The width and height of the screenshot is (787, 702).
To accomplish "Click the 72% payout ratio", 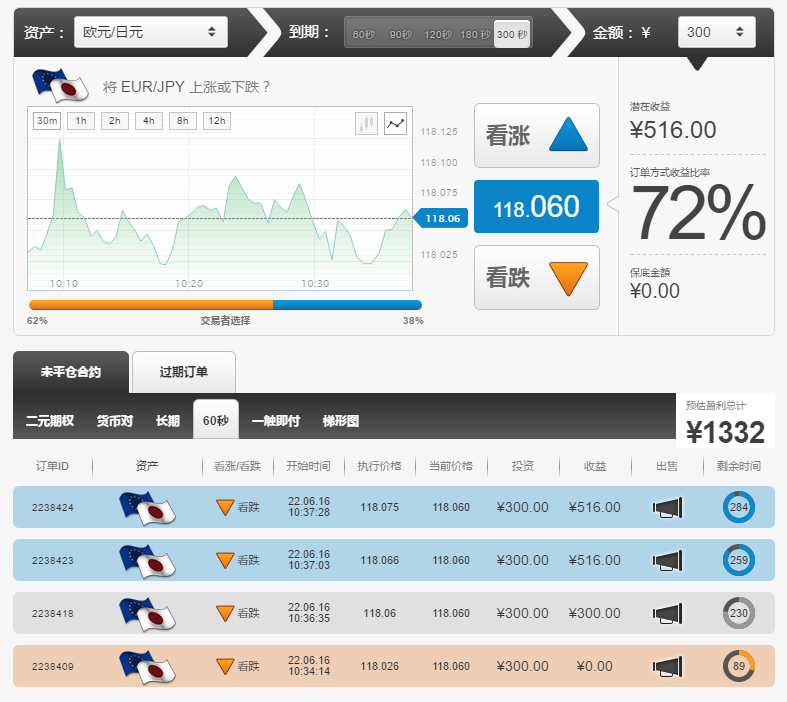I will pyautogui.click(x=698, y=213).
